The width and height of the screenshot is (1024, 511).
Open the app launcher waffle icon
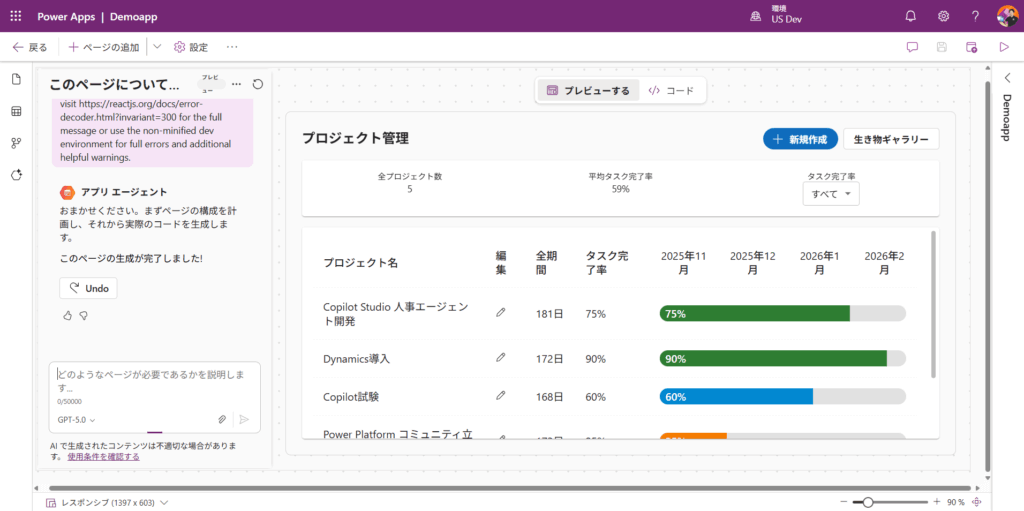[x=16, y=16]
